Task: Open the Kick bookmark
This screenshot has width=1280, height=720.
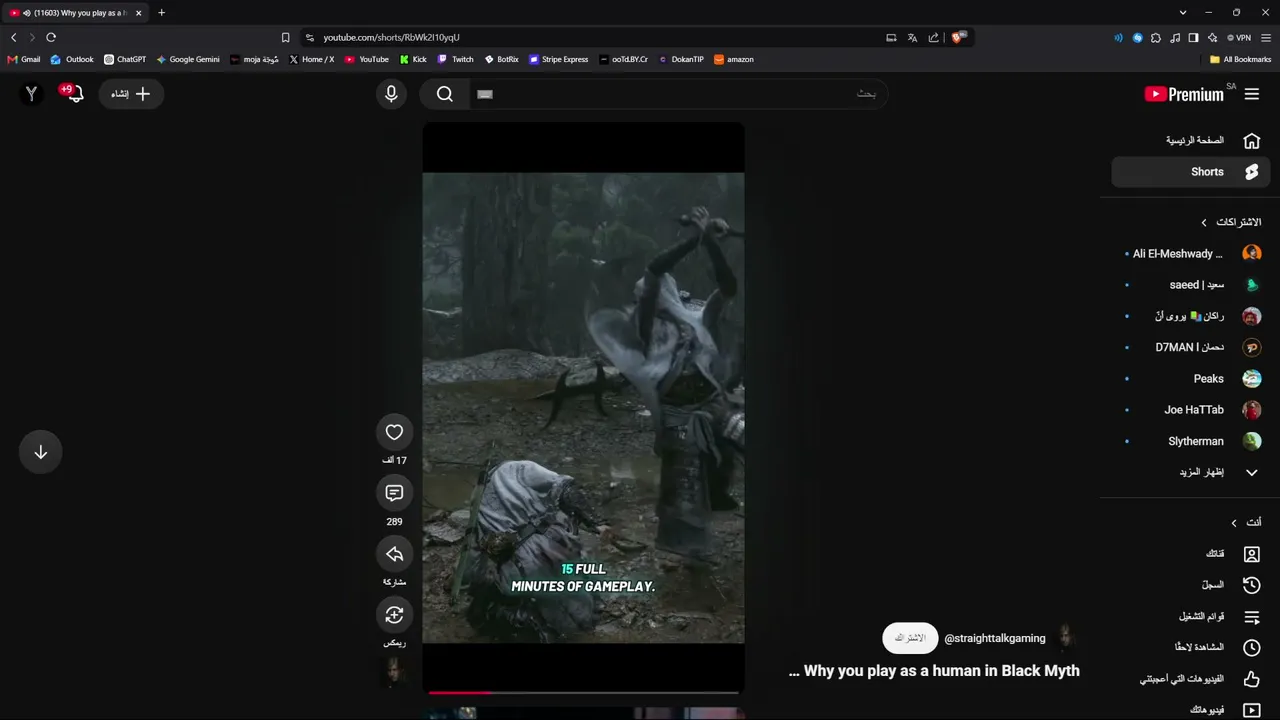Action: tap(413, 59)
